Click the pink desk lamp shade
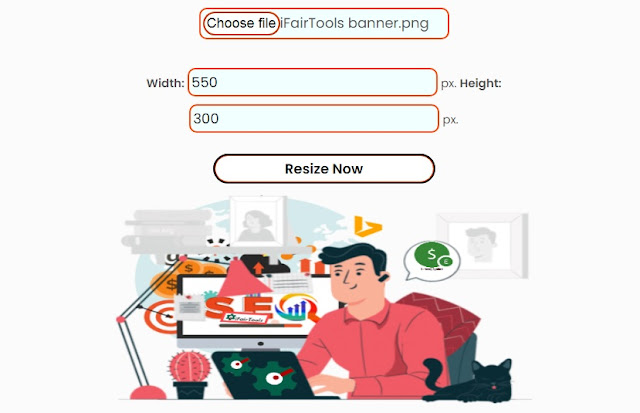 [x=244, y=278]
